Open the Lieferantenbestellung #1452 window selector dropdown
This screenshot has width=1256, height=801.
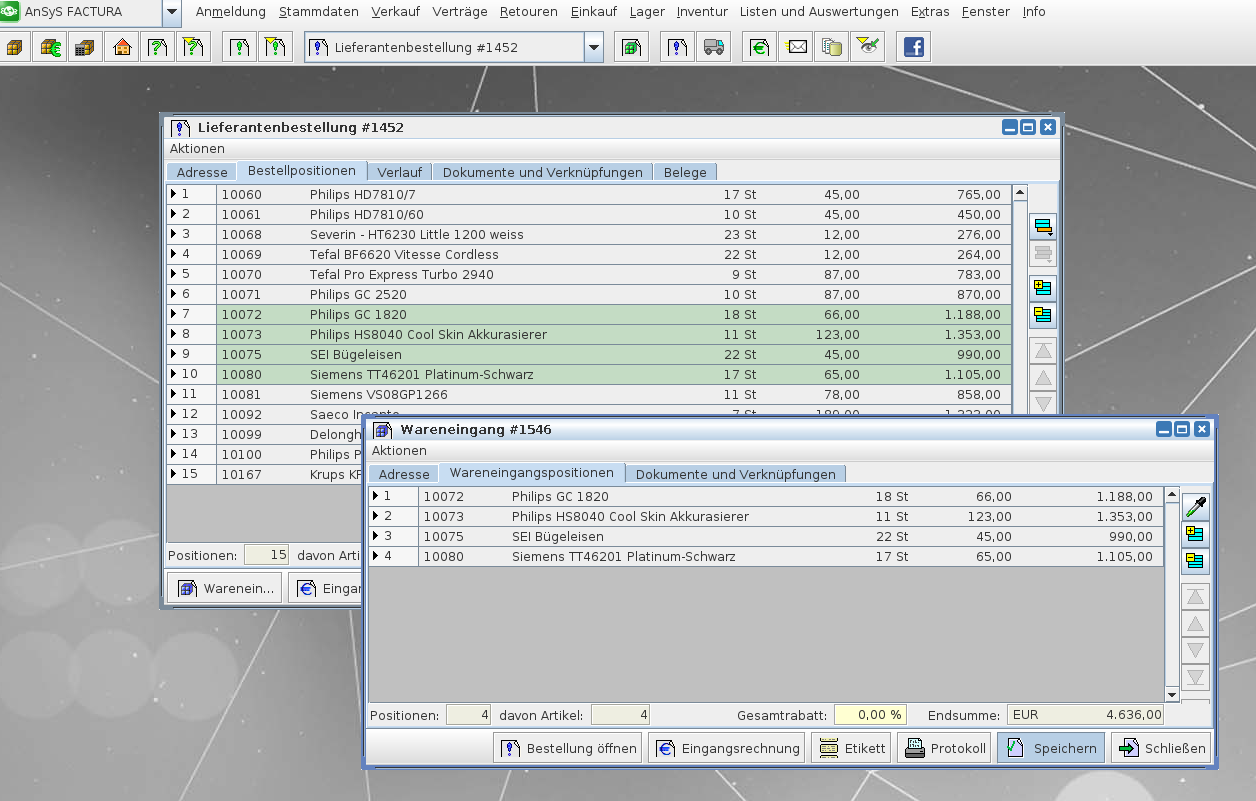[594, 47]
